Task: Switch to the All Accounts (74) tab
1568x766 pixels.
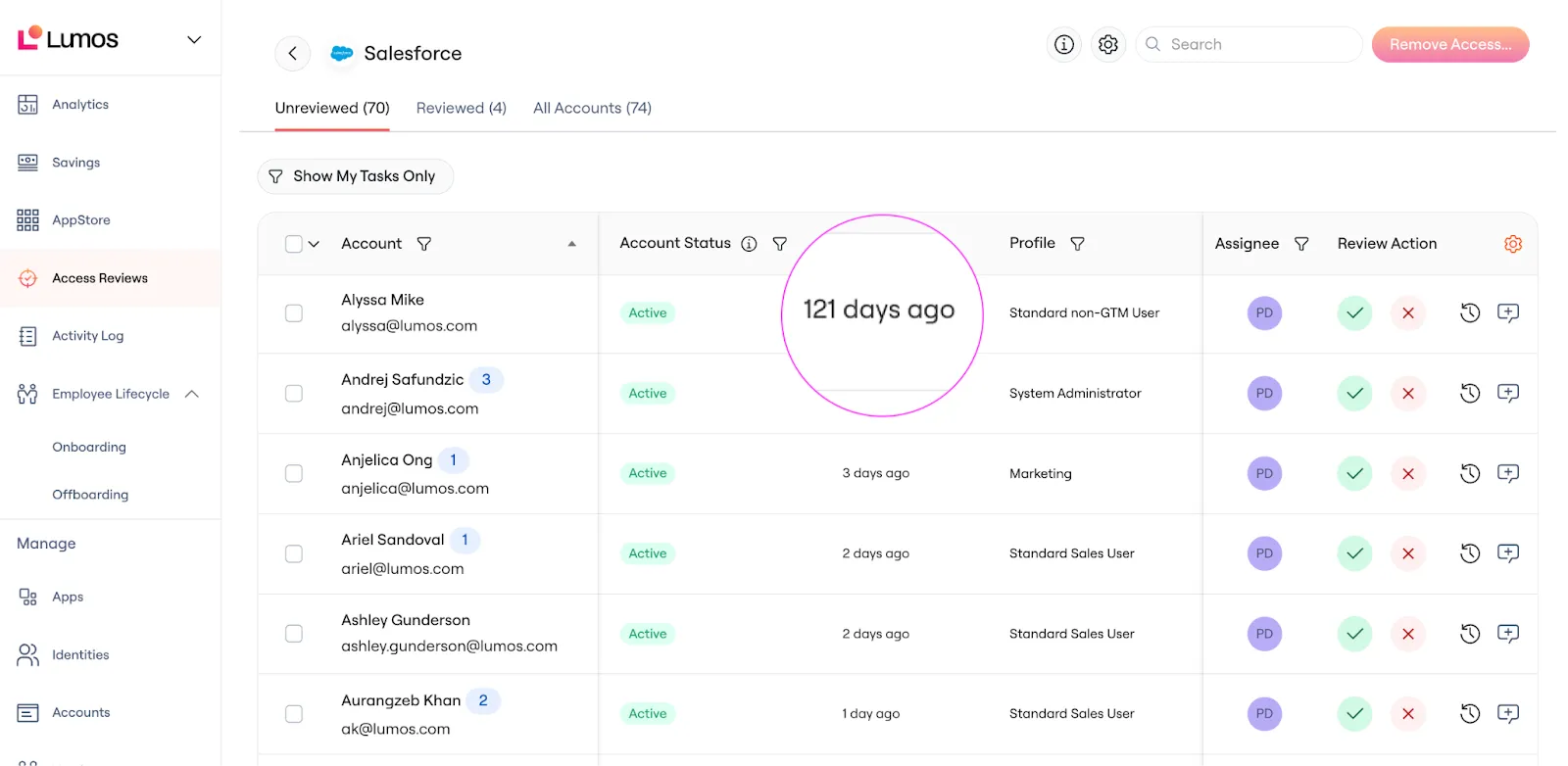Action: 592,108
